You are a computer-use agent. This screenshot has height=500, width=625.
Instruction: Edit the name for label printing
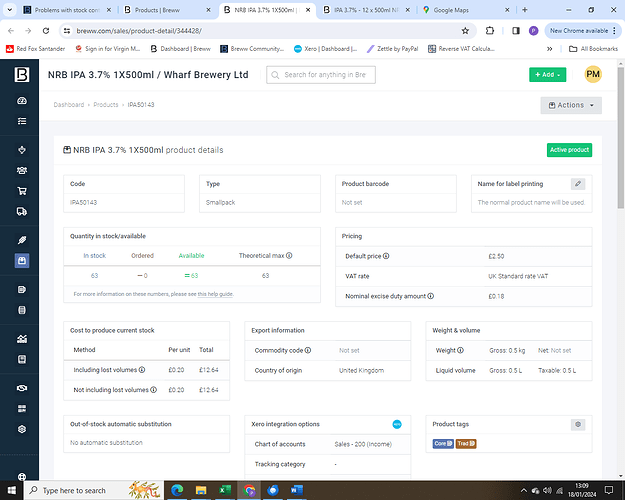[x=578, y=184]
